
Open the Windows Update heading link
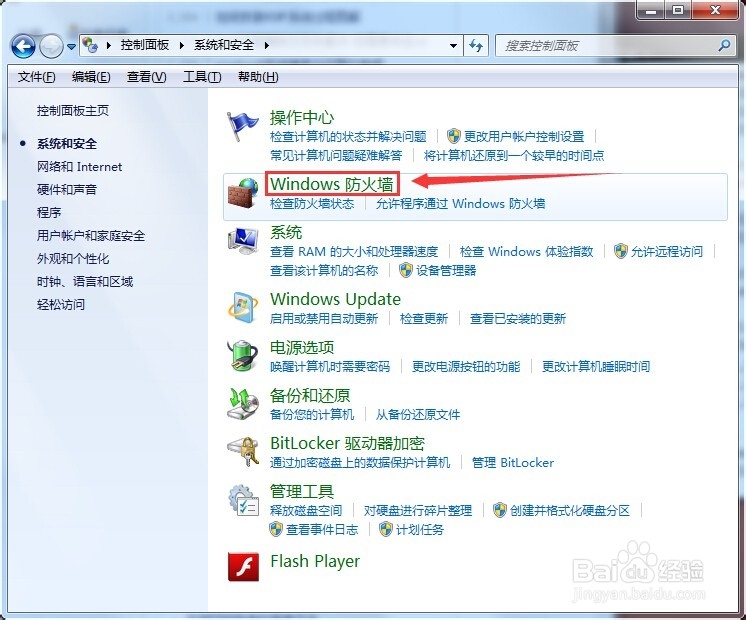335,299
